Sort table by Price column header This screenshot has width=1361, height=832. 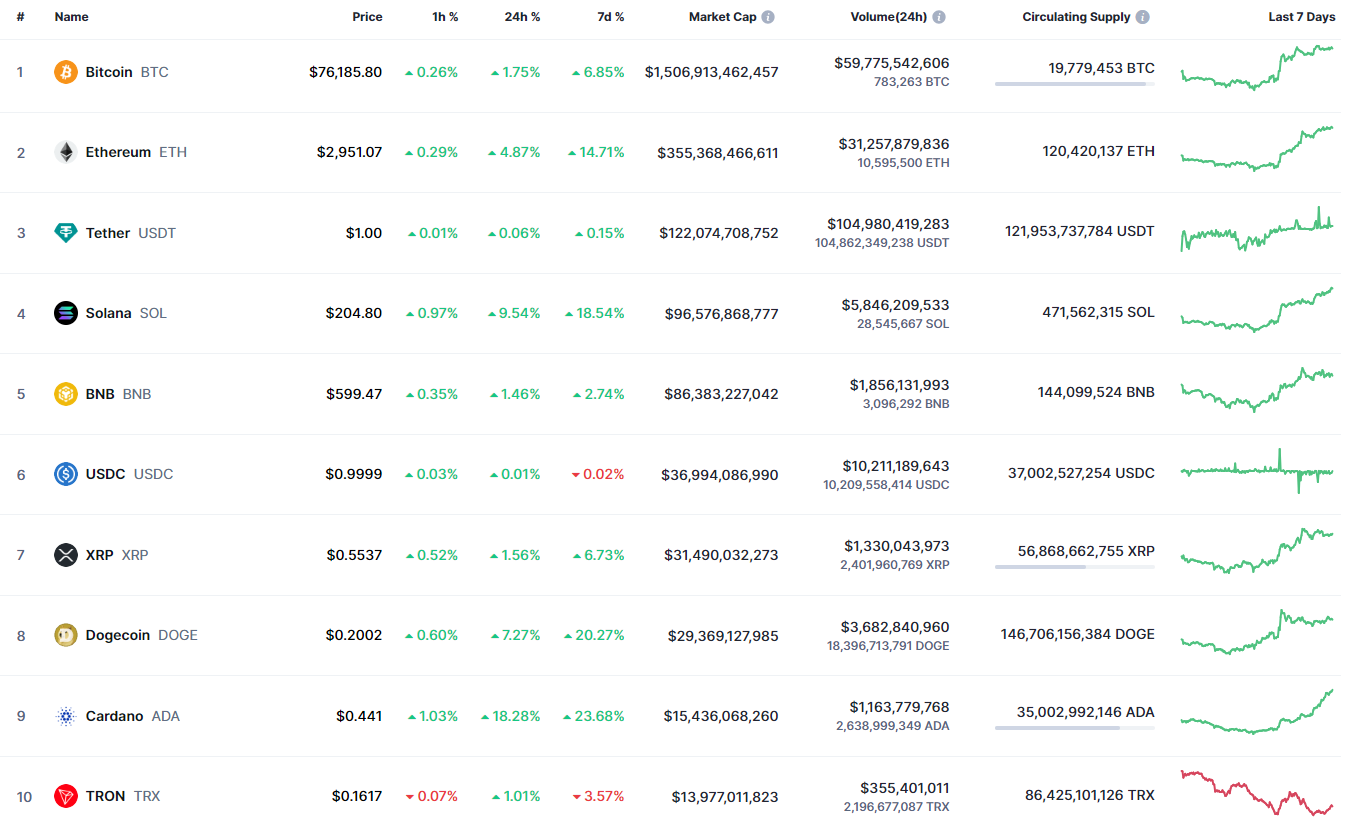[x=367, y=17]
